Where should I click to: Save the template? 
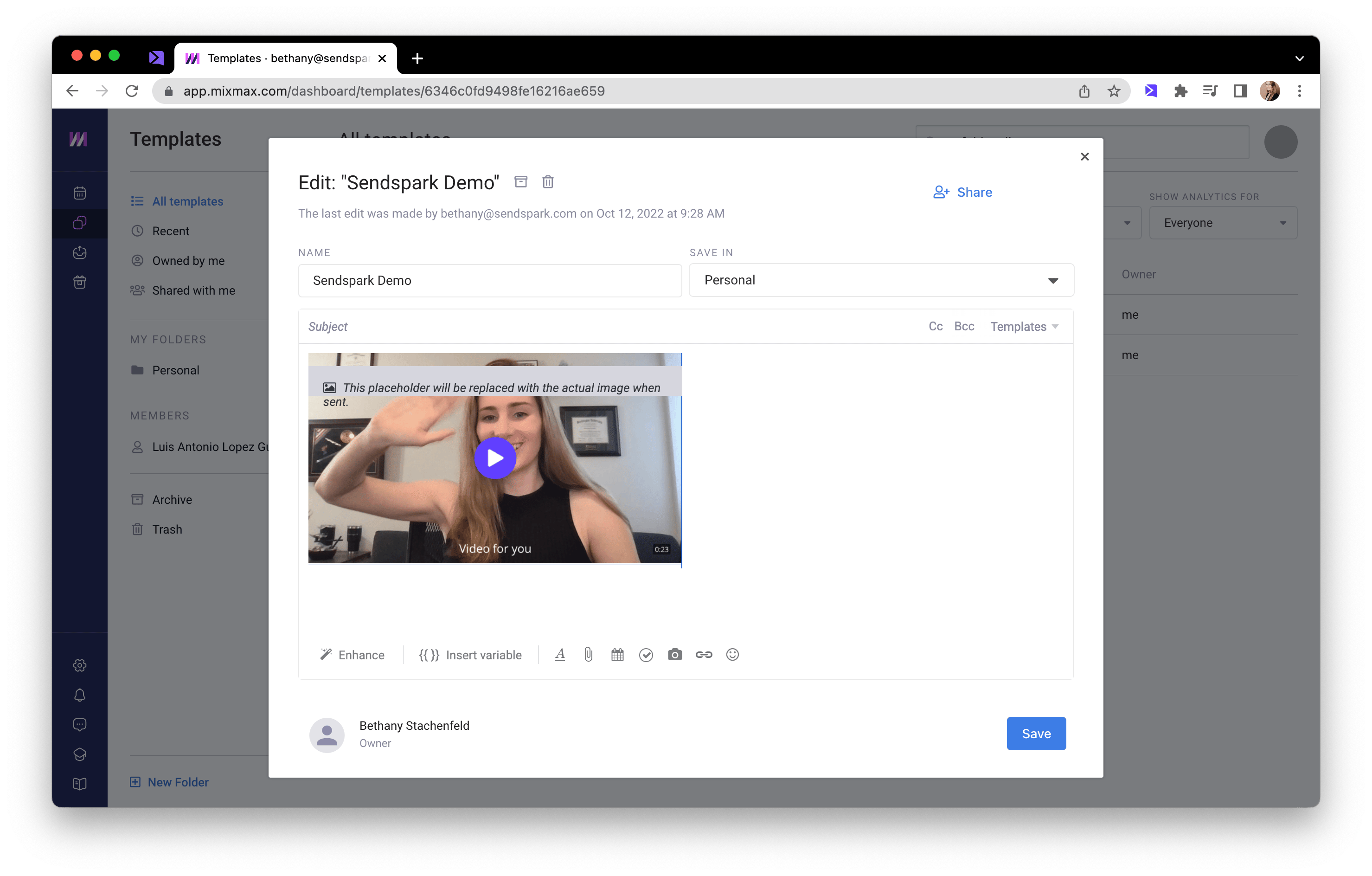tap(1036, 734)
